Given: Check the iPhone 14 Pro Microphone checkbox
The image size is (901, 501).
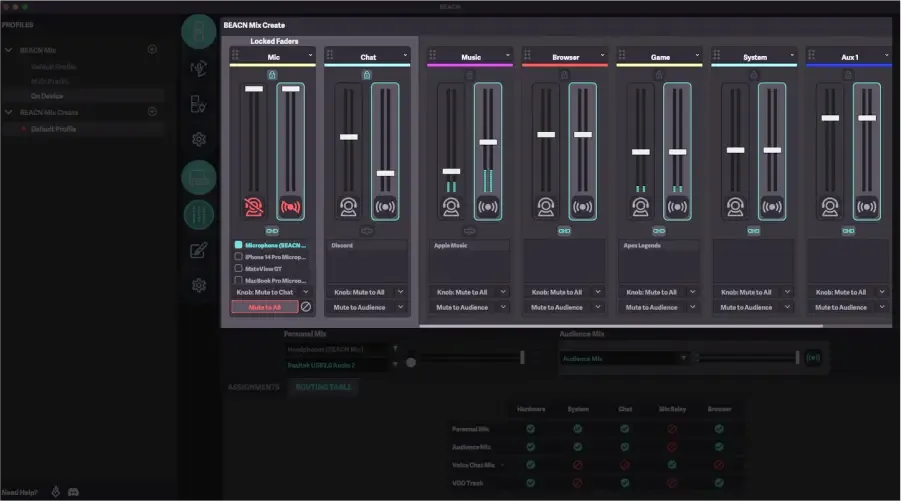Looking at the screenshot, I should tap(238, 256).
